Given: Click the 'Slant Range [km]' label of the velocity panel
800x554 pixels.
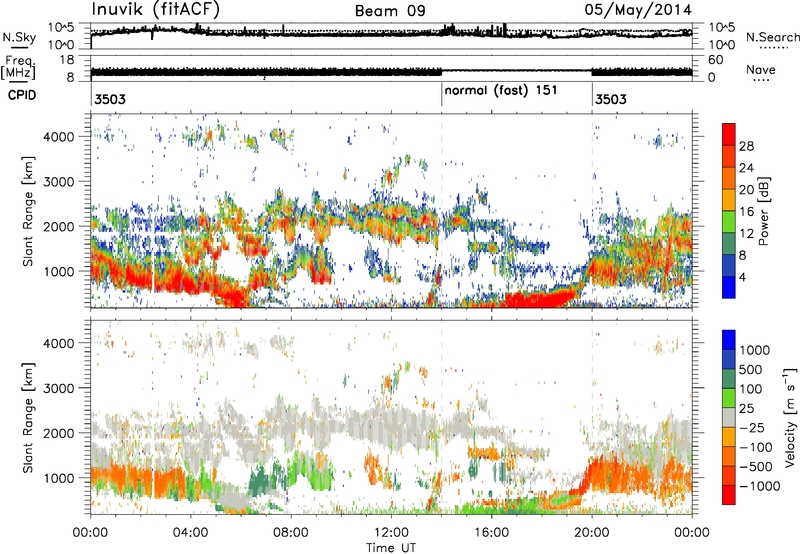Looking at the screenshot, I should click(28, 417).
